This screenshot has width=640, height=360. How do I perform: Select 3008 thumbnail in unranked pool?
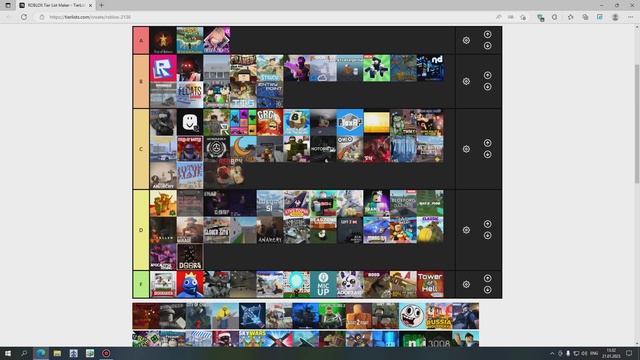(x=439, y=338)
